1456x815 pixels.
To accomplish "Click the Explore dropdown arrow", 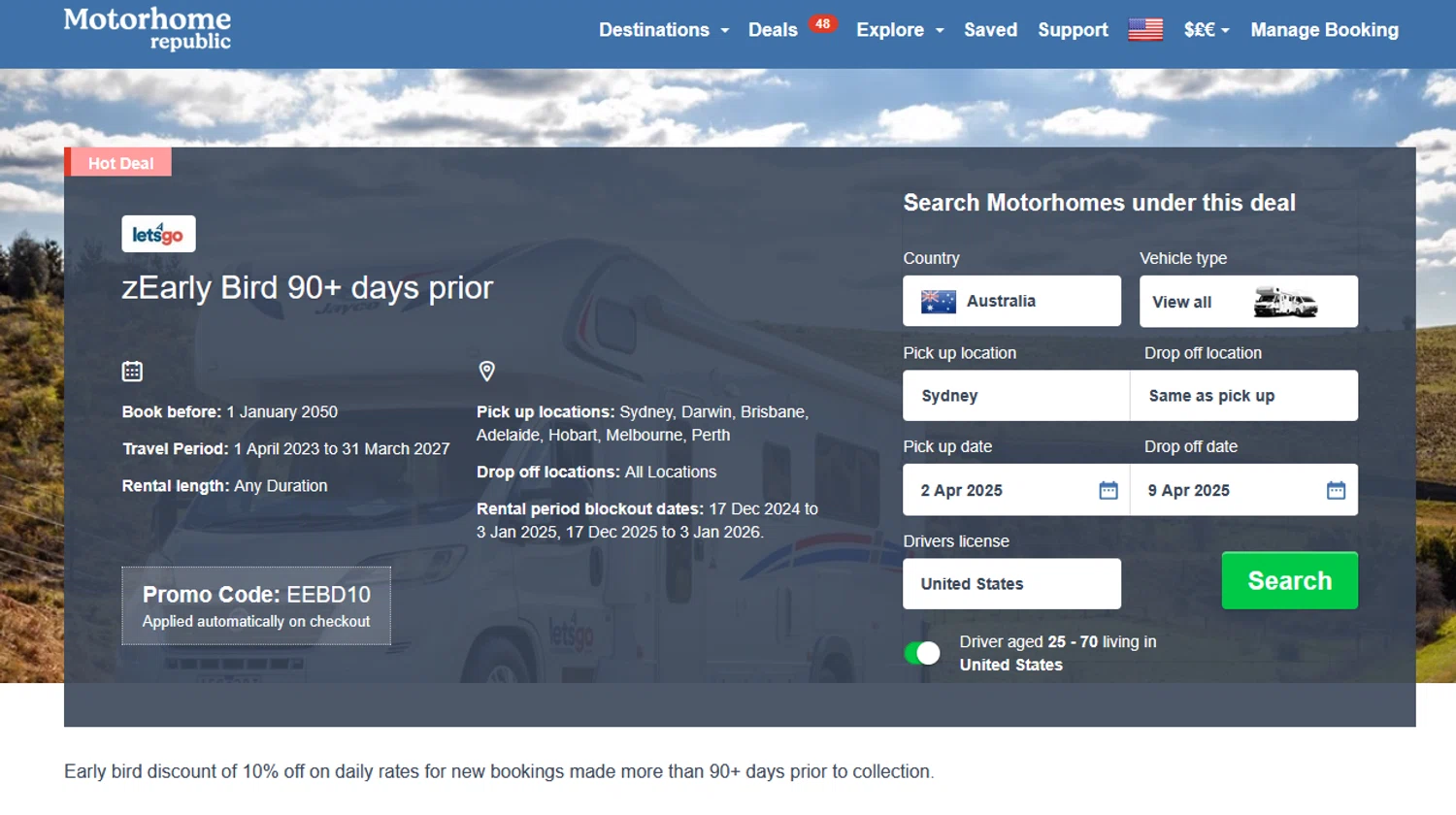I will click(939, 31).
